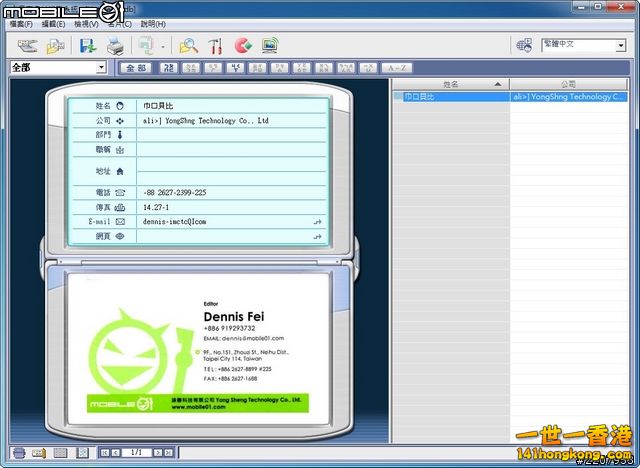This screenshot has height=468, width=640.
Task: Open the tools settings icon
Action: pos(215,45)
